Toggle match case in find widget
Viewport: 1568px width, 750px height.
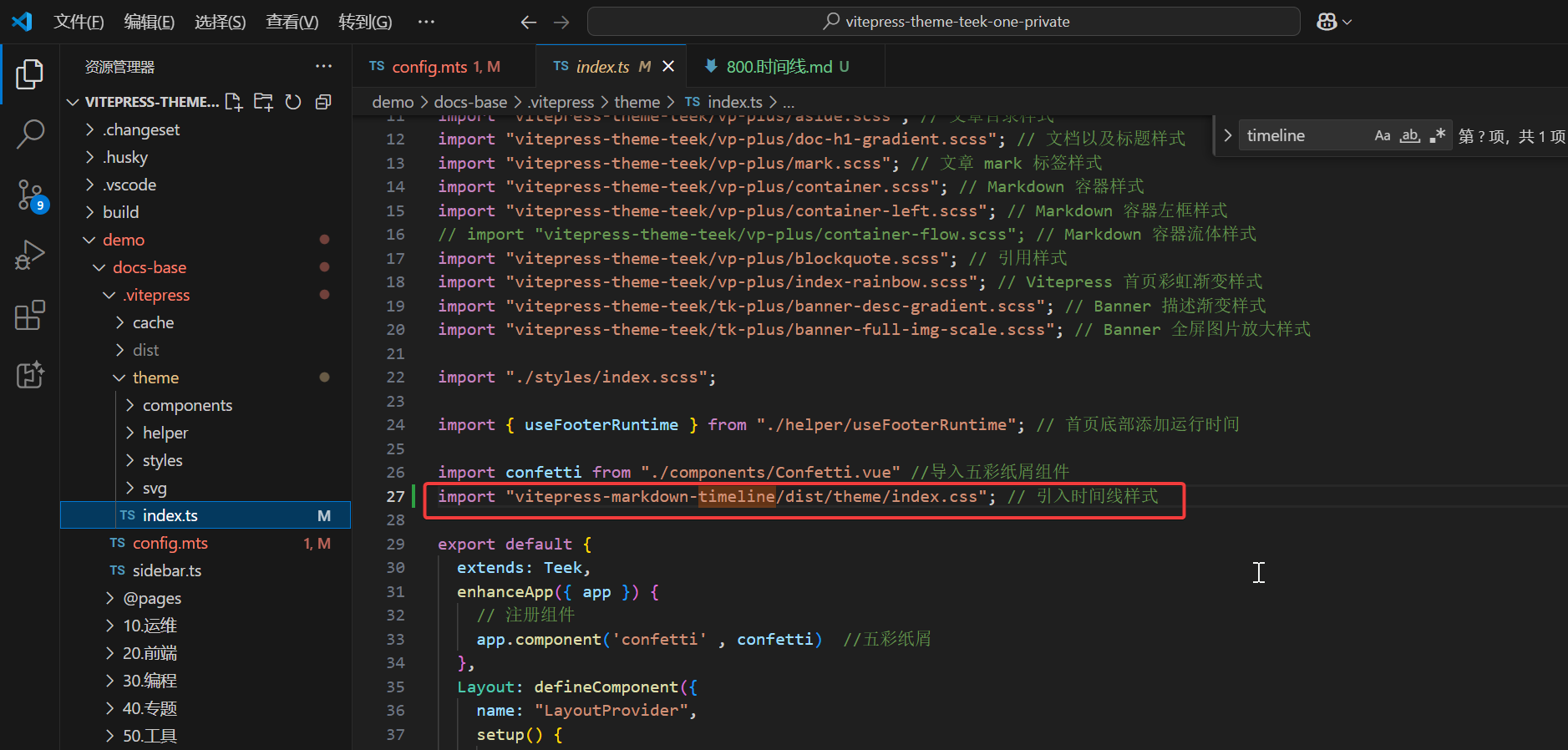(x=1383, y=135)
